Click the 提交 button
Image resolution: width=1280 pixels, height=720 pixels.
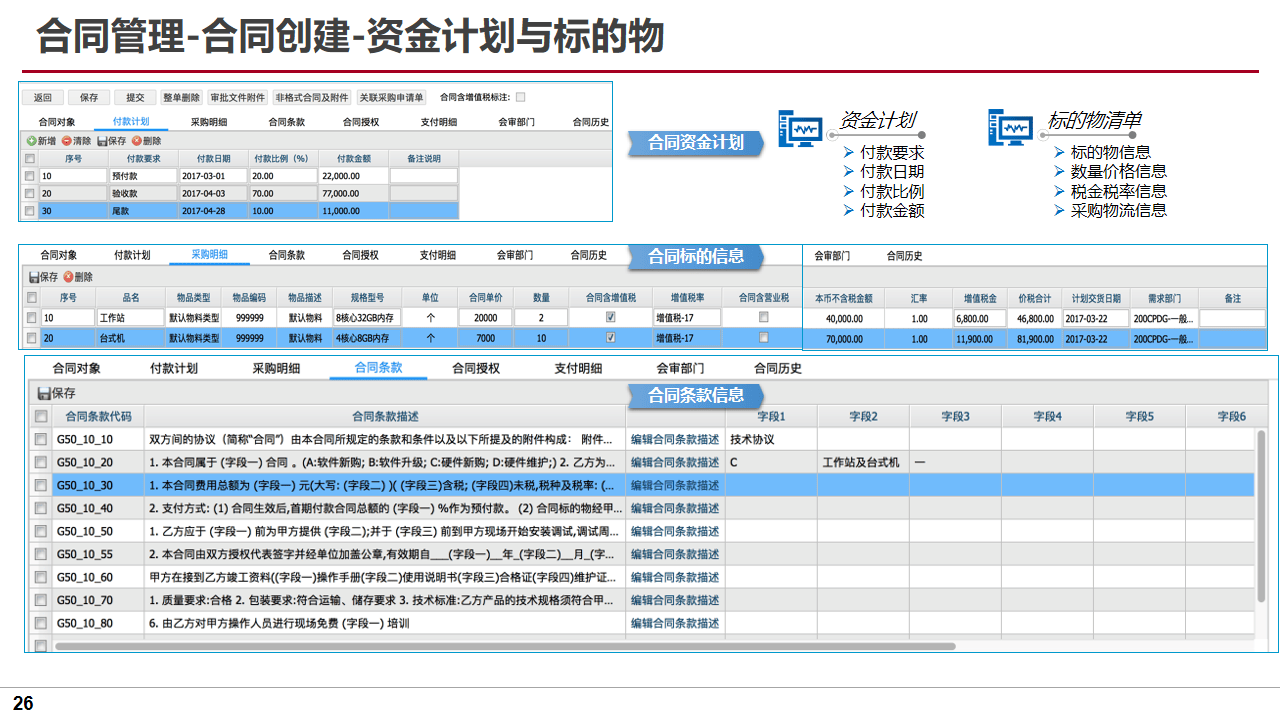(135, 97)
